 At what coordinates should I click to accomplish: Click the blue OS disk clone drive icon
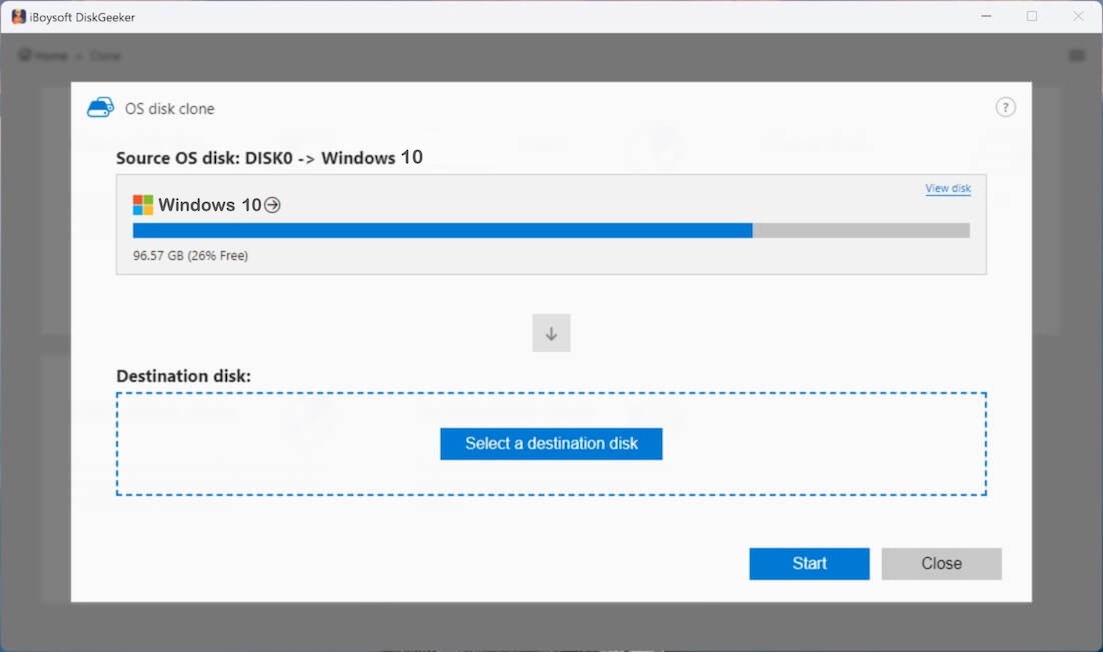pos(100,107)
